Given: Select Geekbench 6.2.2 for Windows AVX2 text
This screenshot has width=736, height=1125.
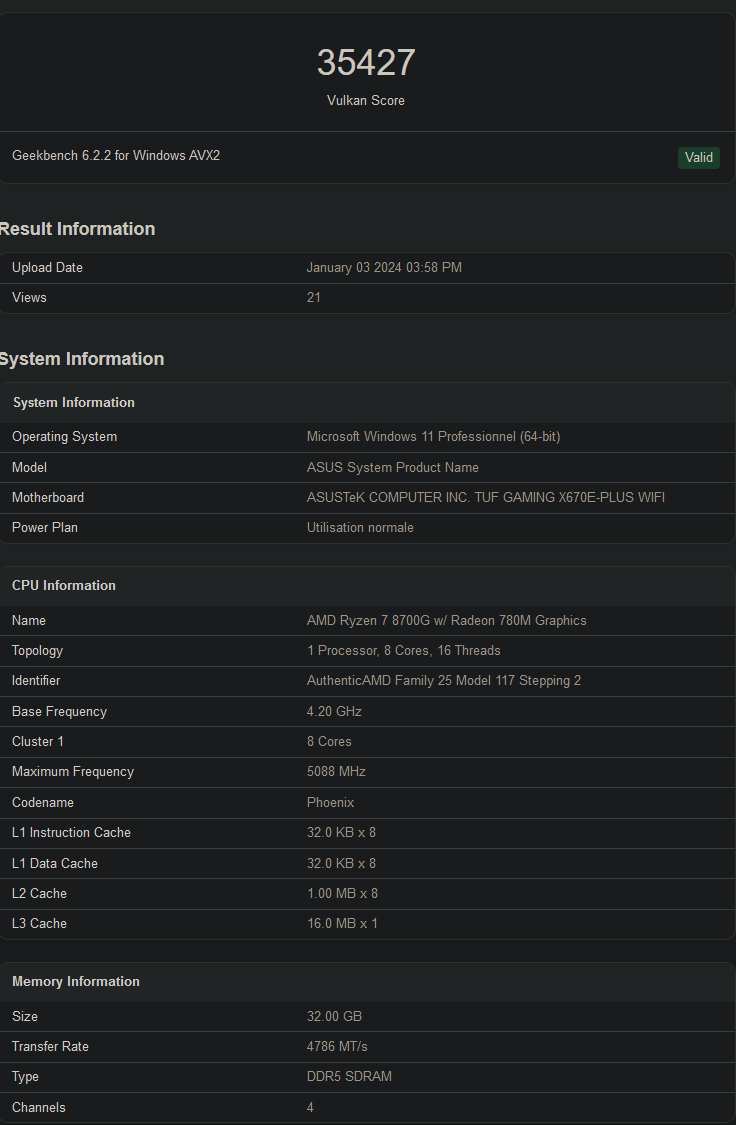Looking at the screenshot, I should pyautogui.click(x=116, y=156).
